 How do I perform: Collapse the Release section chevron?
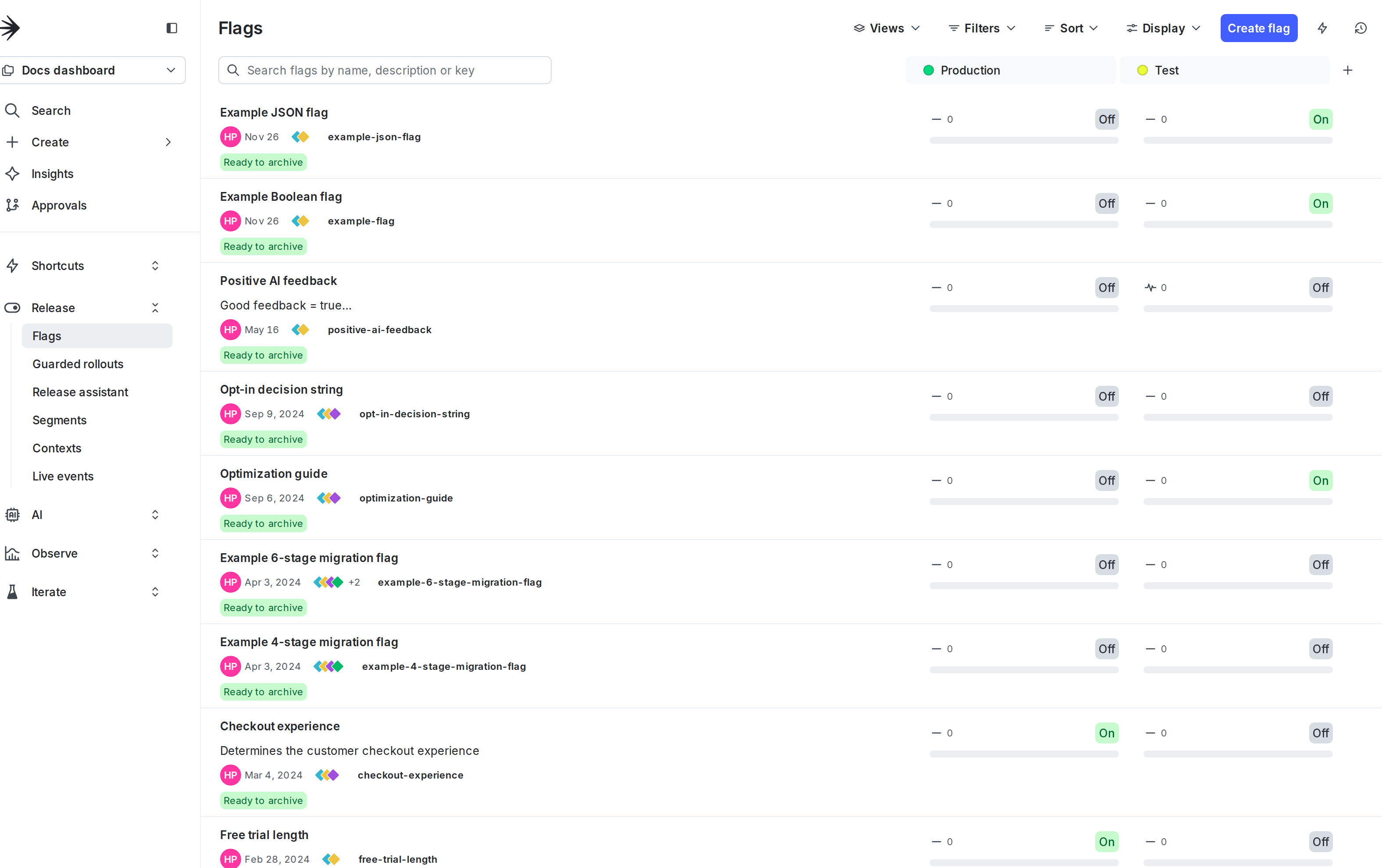pyautogui.click(x=155, y=307)
